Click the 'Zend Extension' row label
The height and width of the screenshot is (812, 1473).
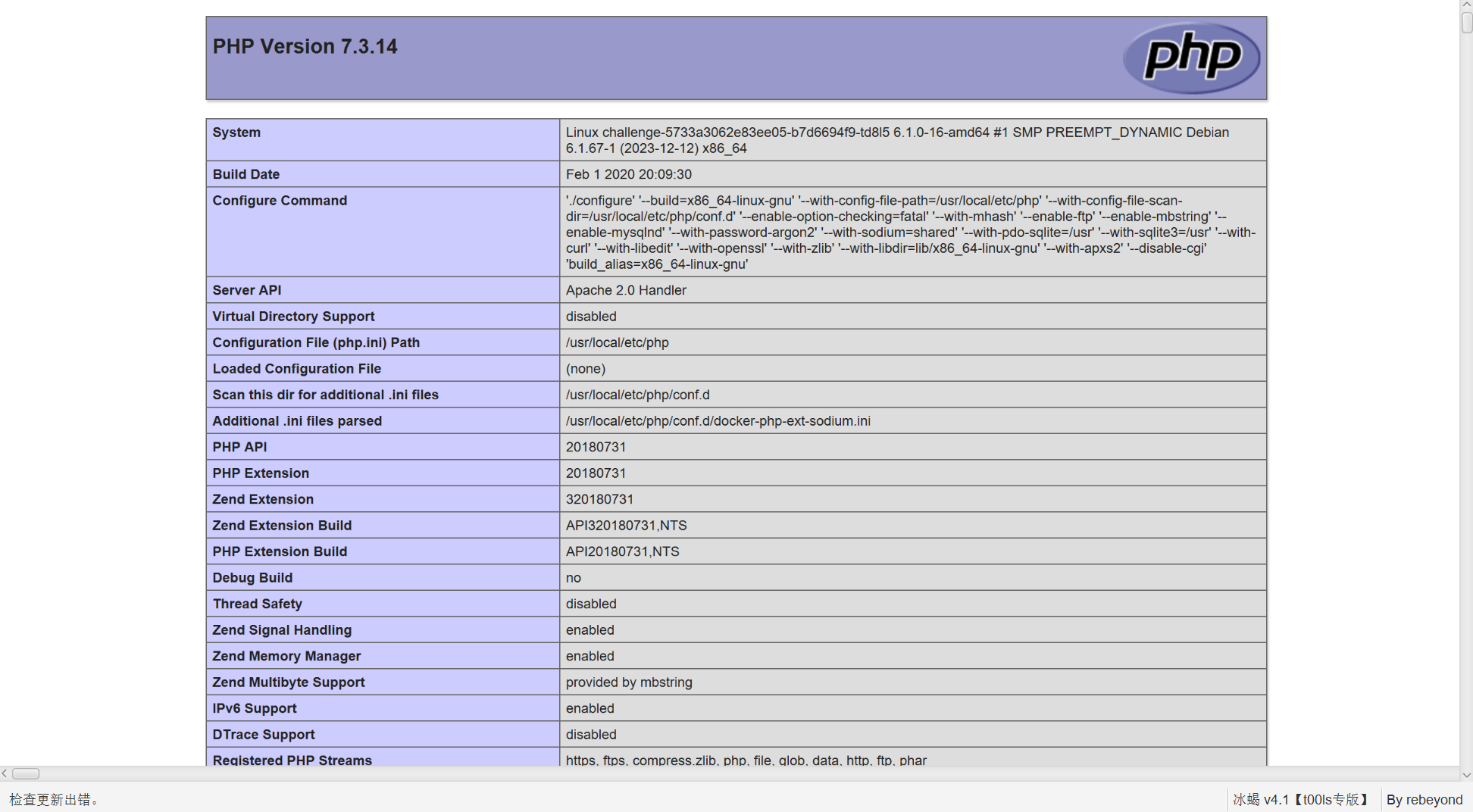tap(263, 499)
